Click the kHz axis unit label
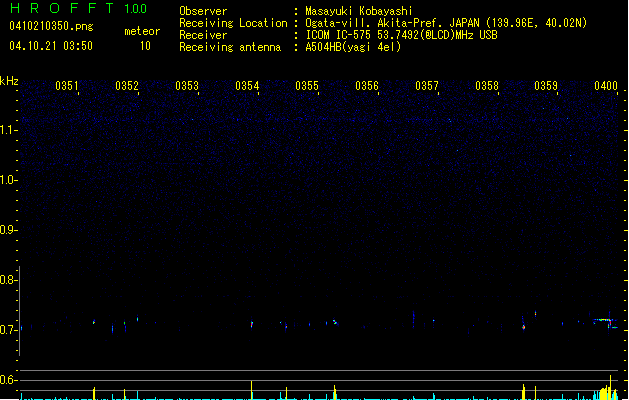629x400 pixels. coord(9,81)
